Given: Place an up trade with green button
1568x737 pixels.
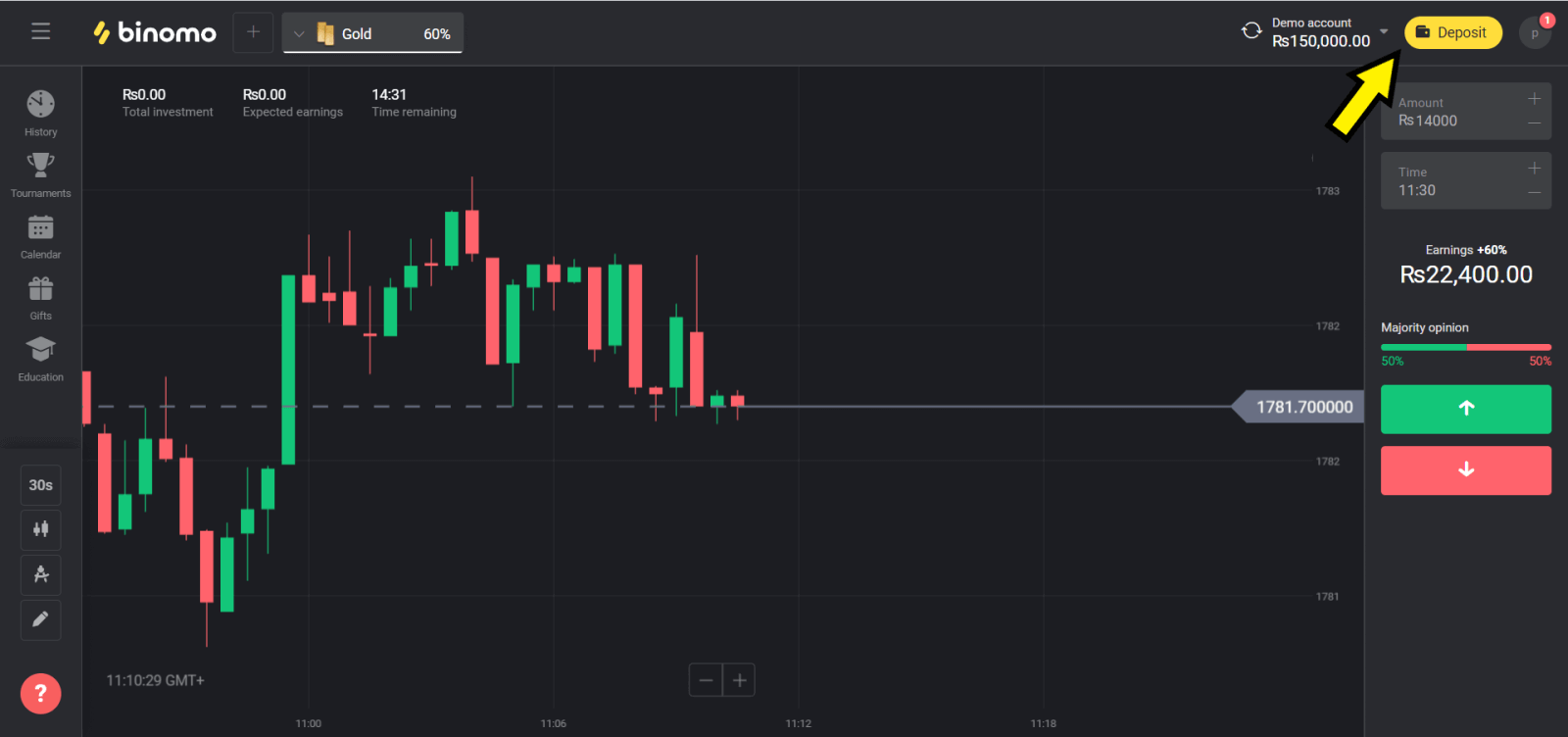Looking at the screenshot, I should pos(1465,409).
